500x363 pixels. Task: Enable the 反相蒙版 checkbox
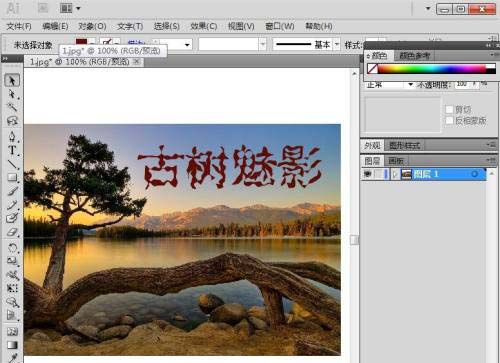tap(449, 120)
